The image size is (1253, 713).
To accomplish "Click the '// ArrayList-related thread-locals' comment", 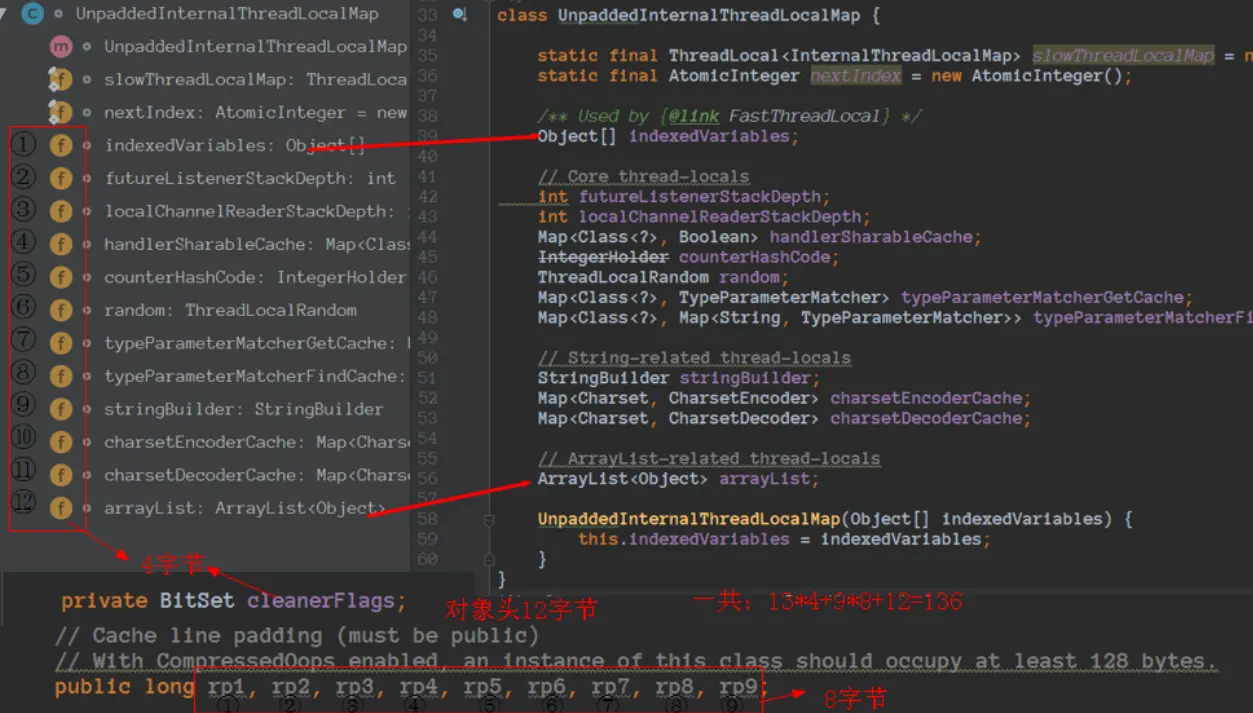I will coord(709,459).
